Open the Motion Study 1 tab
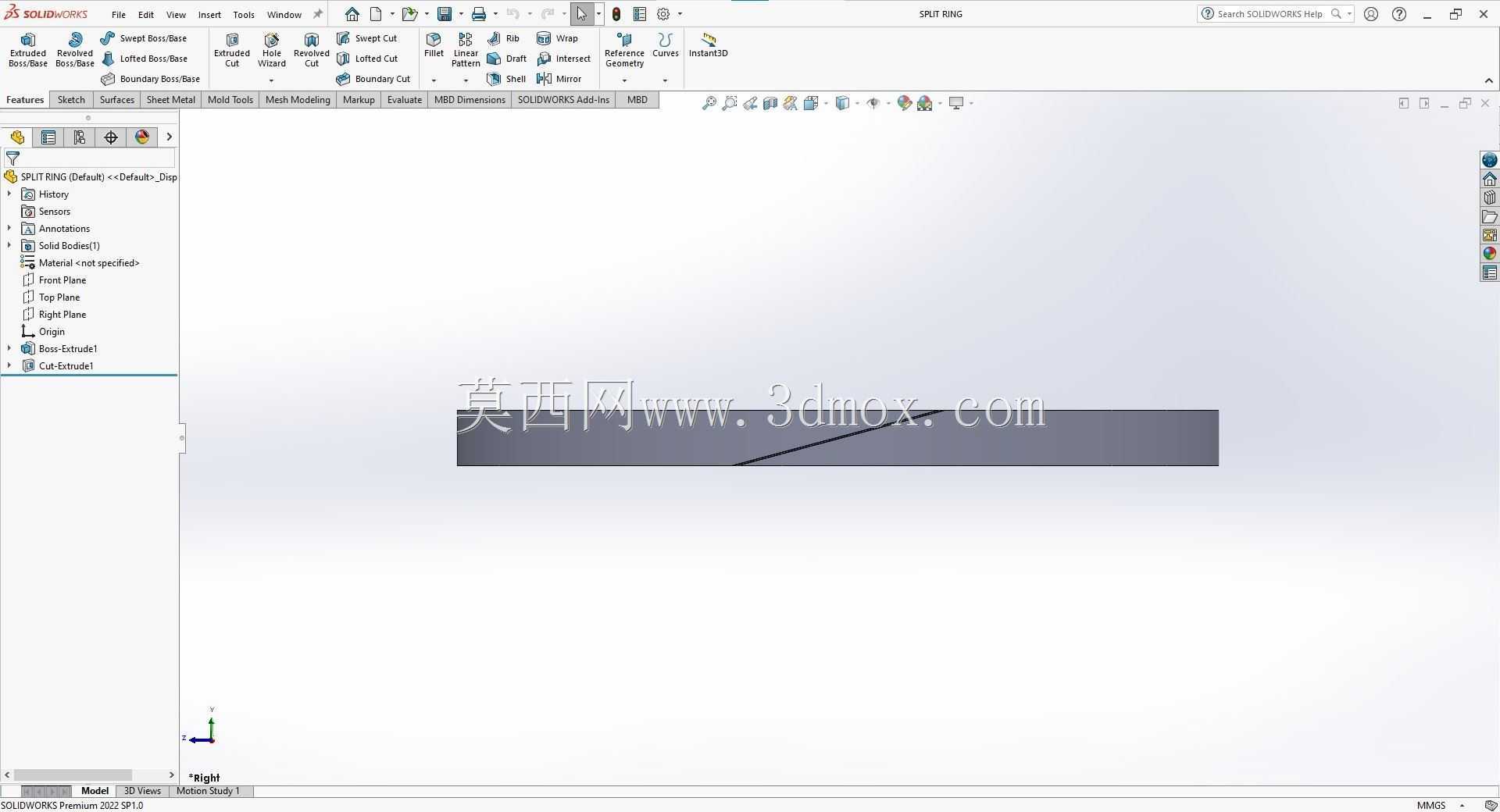Viewport: 1500px width, 812px height. (208, 791)
